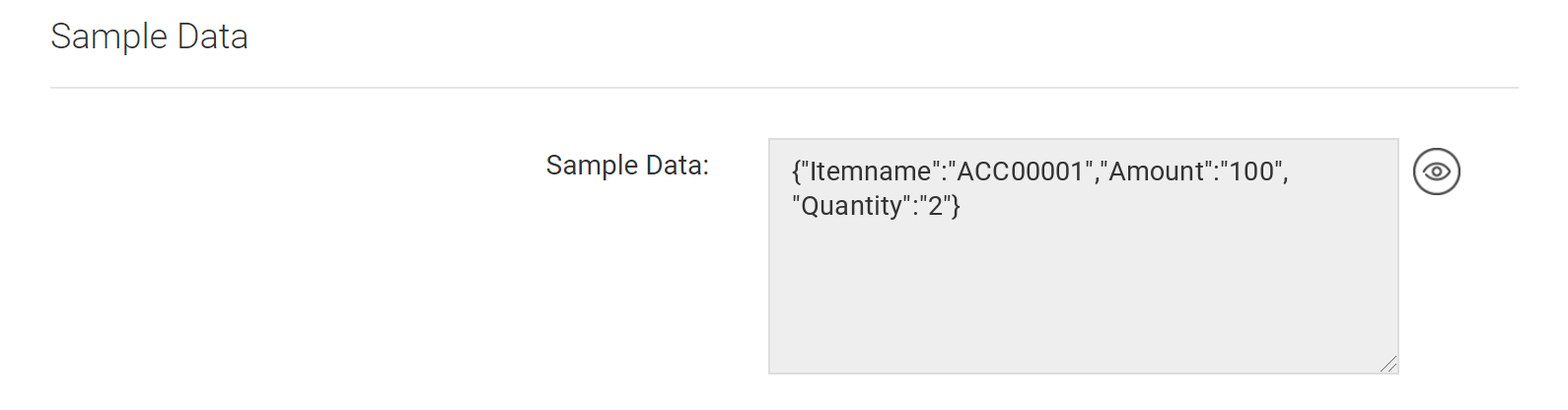The image size is (1568, 410).
Task: Place cursor in the "Itemname" key text
Action: coord(870,171)
